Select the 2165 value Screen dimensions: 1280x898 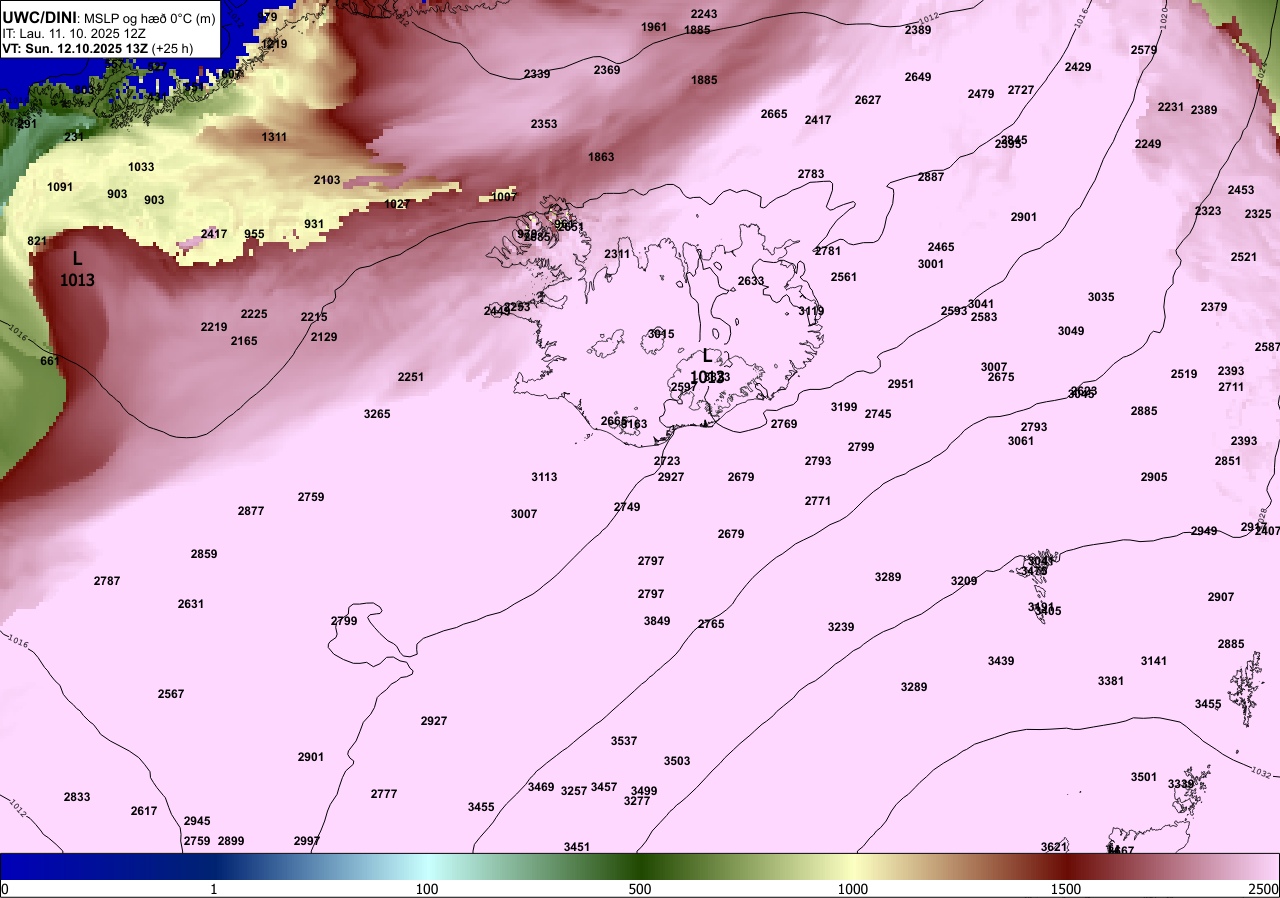[244, 341]
